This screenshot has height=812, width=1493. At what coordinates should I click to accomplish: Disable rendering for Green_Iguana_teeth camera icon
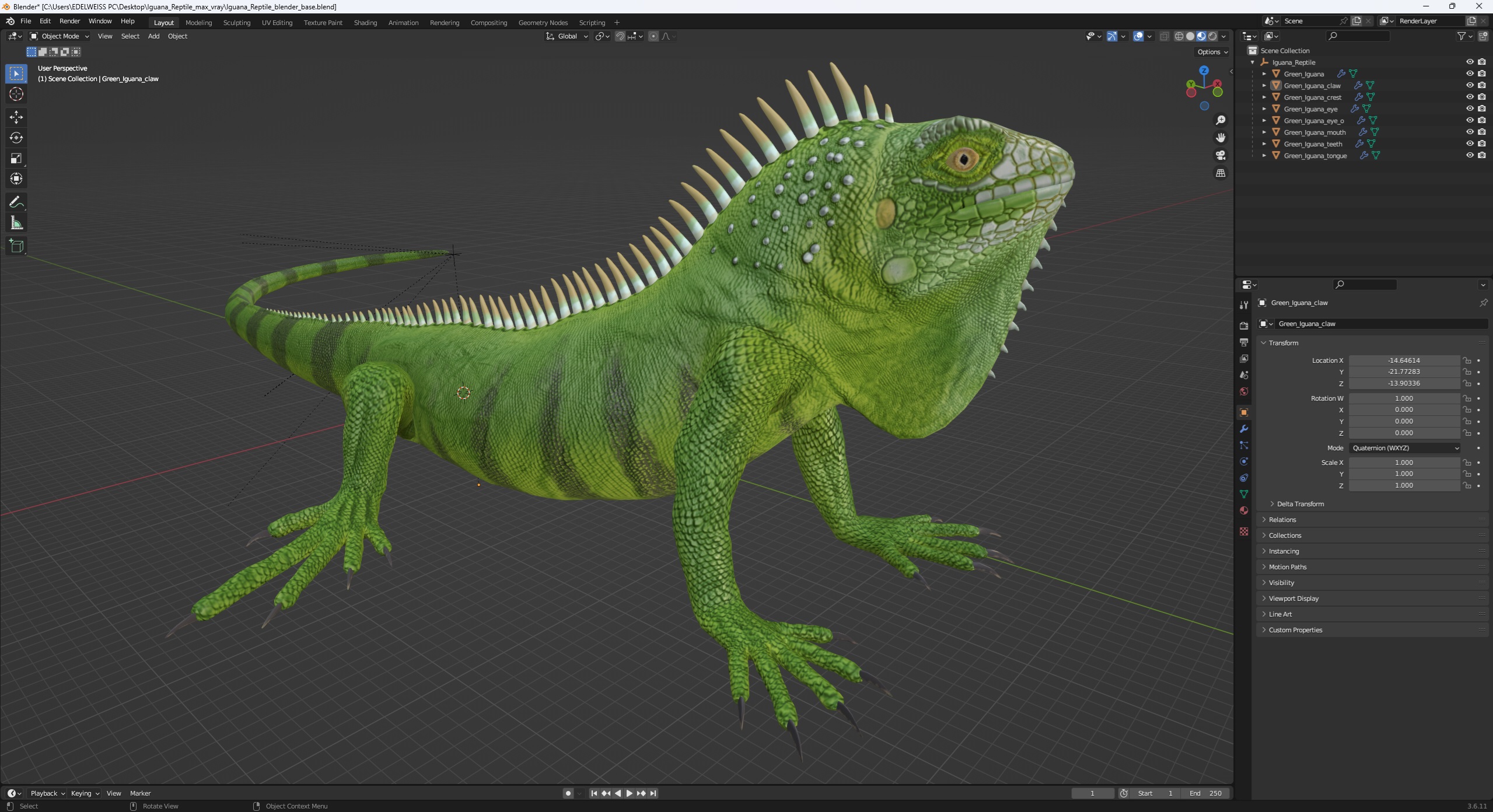click(1482, 143)
